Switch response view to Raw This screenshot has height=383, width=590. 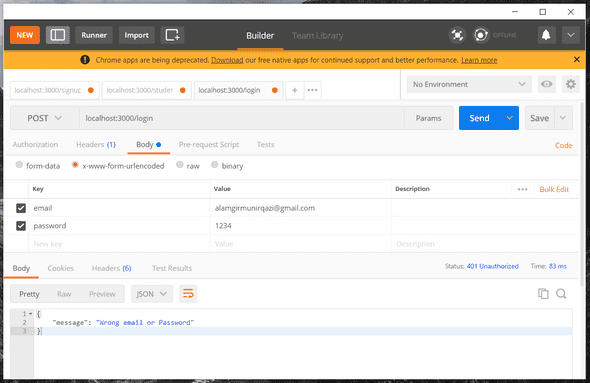[64, 294]
